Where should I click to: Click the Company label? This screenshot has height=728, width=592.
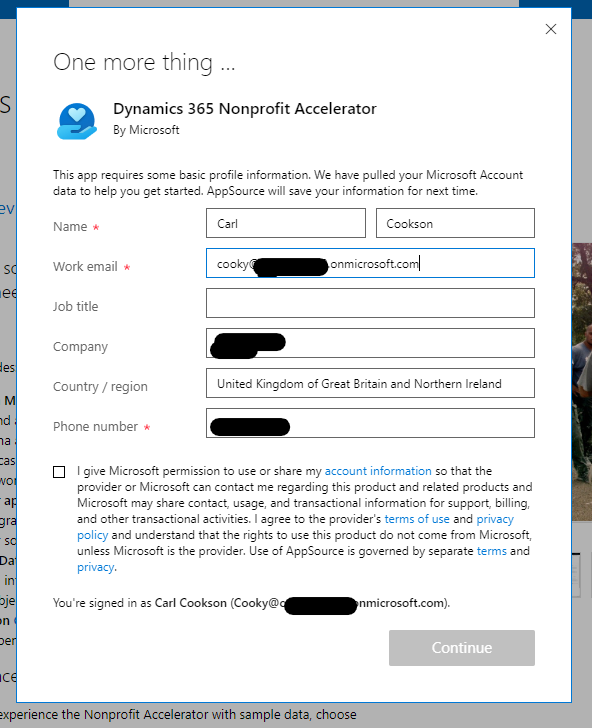[80, 346]
